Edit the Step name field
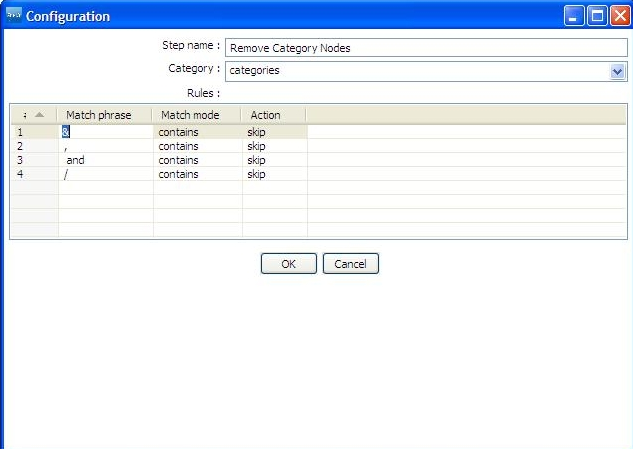 coord(426,48)
